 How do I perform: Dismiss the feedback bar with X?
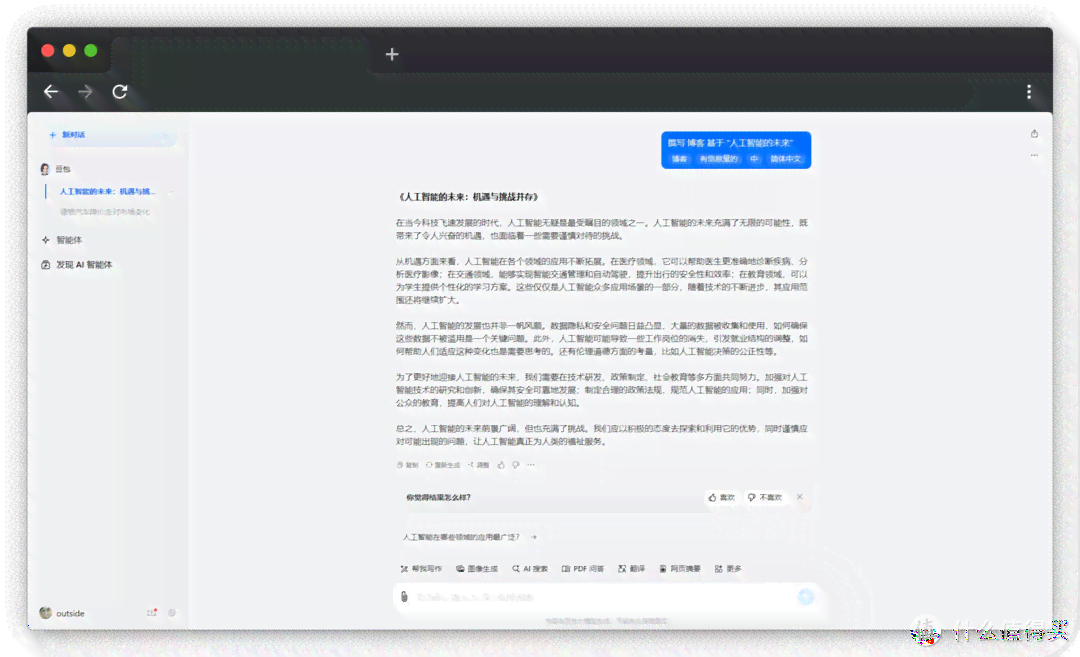pyautogui.click(x=800, y=497)
